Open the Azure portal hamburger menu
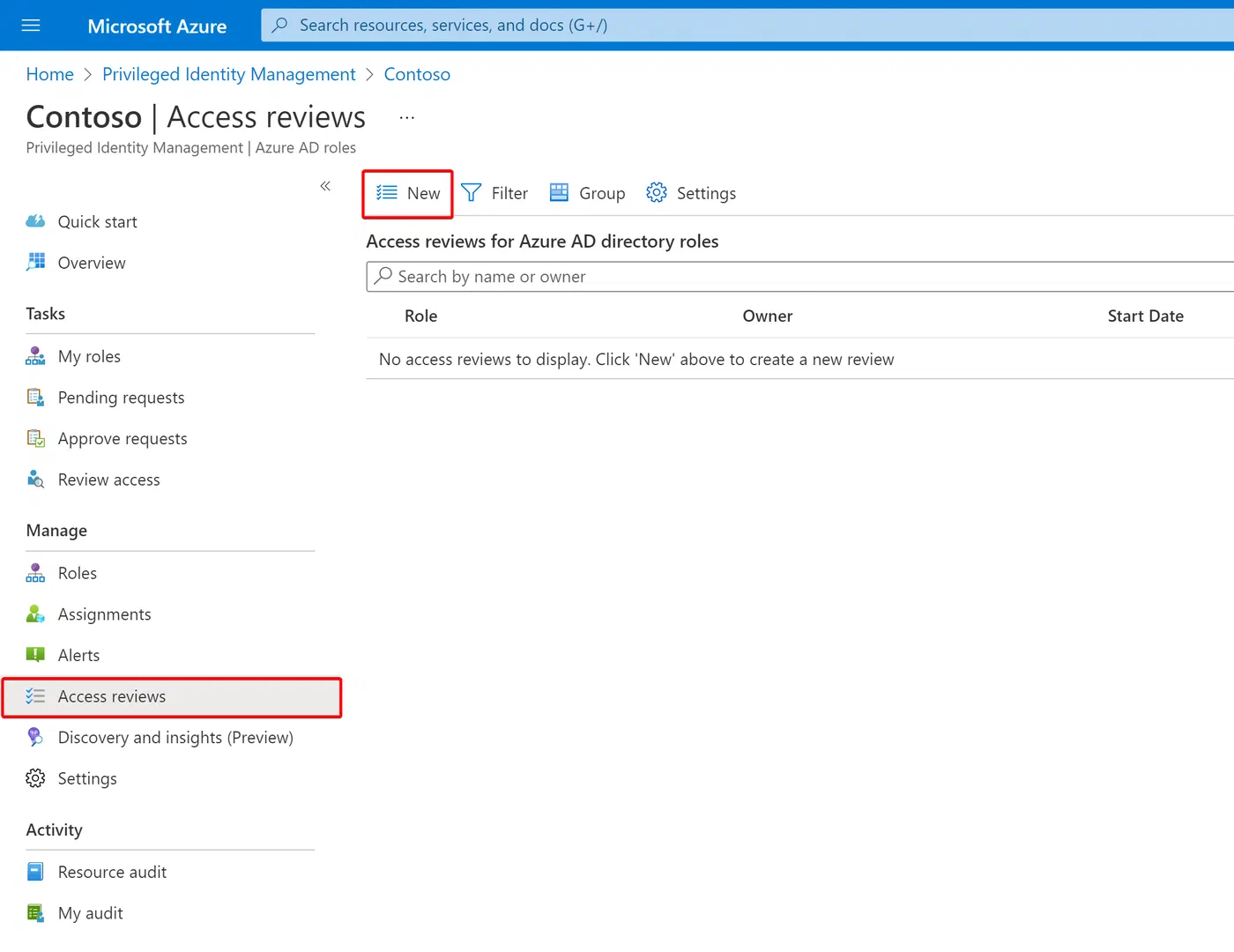 pos(31,26)
